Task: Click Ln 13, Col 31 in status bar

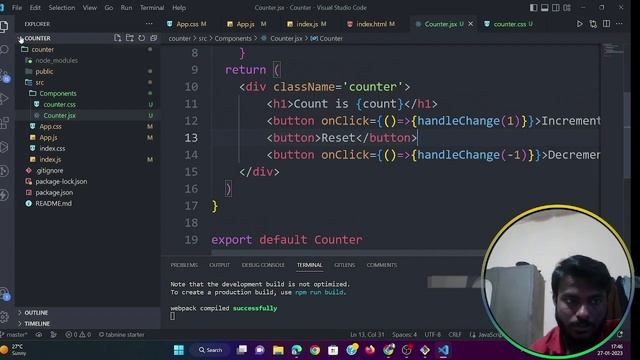Action: pos(367,335)
